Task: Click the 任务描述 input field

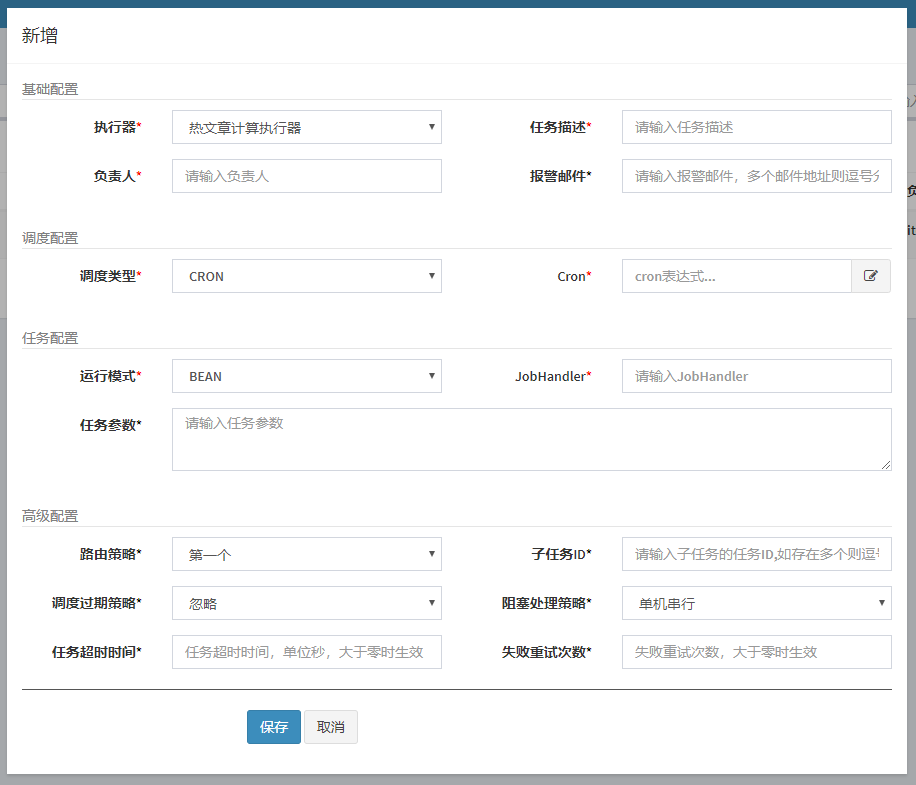Action: [x=755, y=127]
